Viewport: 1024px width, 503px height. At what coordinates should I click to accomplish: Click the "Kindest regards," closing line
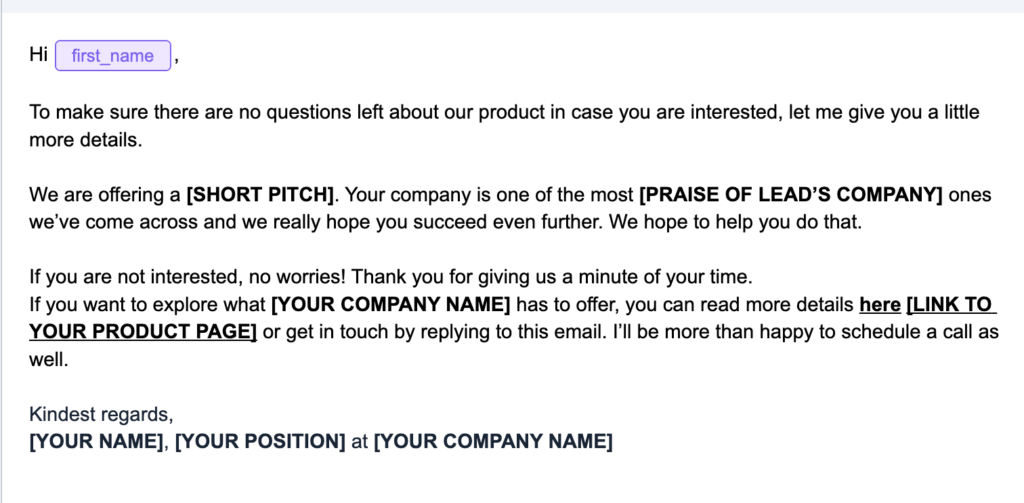[x=101, y=414]
